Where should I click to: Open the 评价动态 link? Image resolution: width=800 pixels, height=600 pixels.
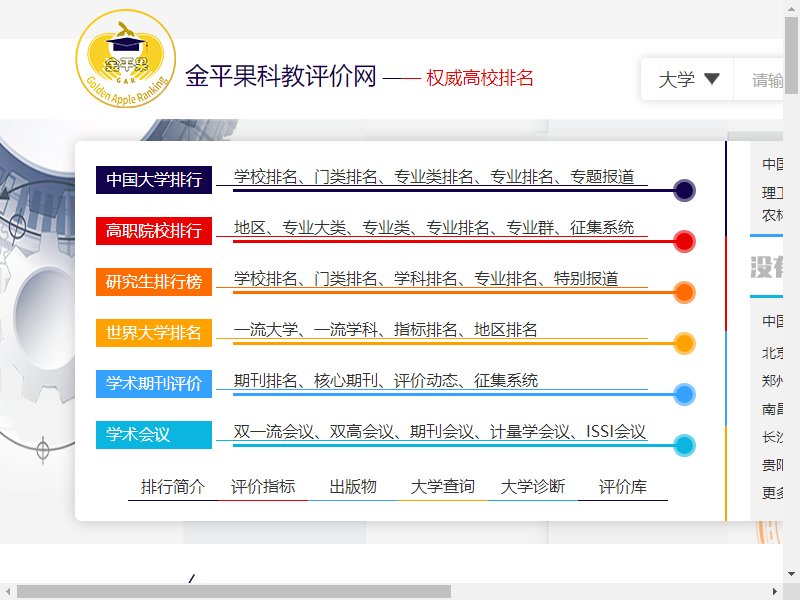(x=426, y=381)
